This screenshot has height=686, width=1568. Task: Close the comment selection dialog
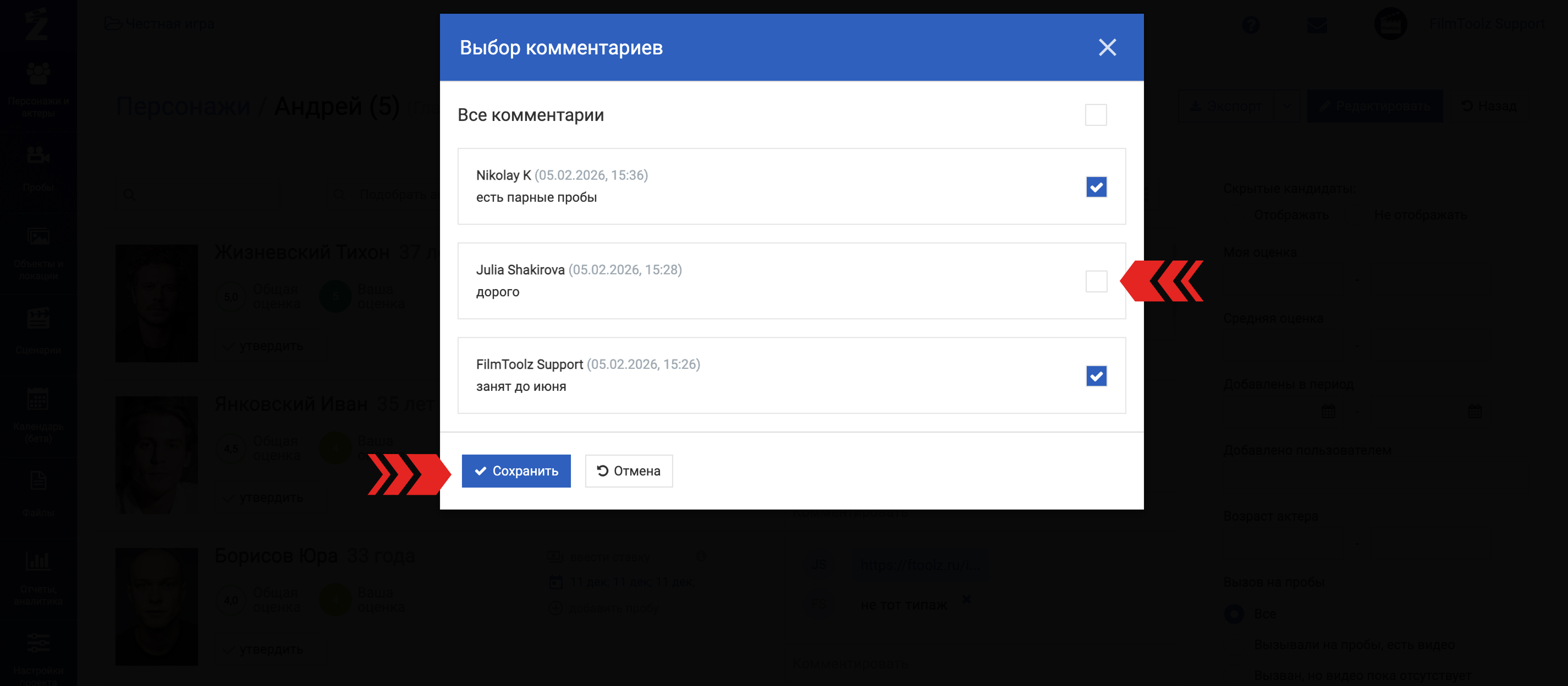(1107, 47)
